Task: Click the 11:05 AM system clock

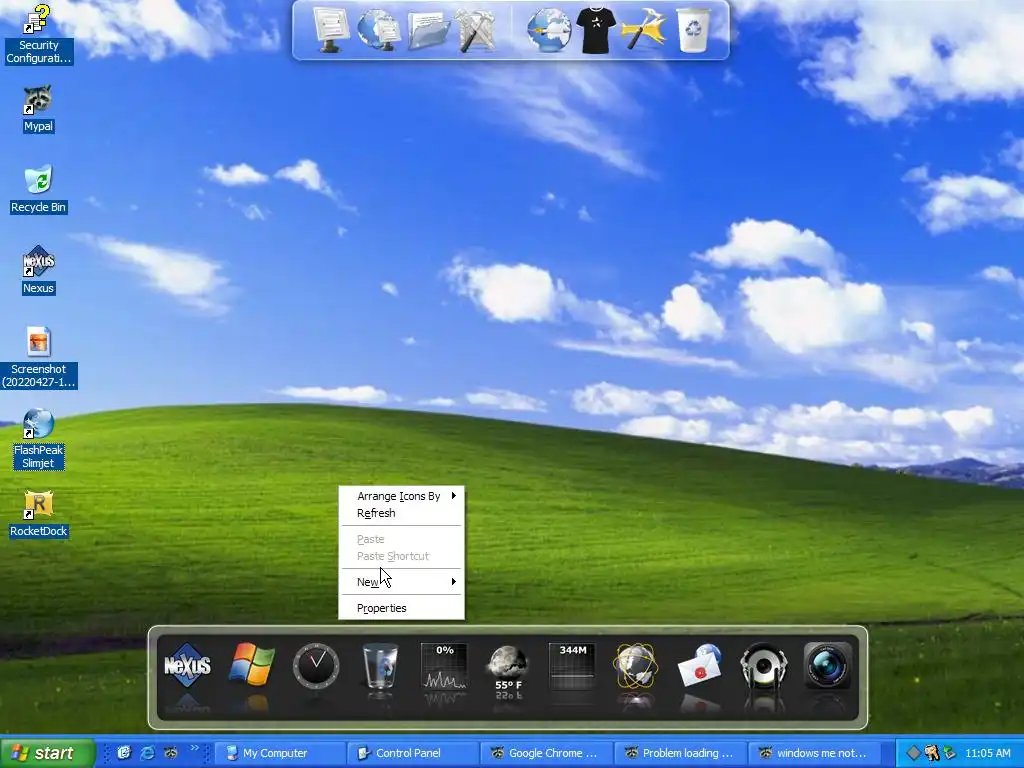Action: (x=987, y=753)
